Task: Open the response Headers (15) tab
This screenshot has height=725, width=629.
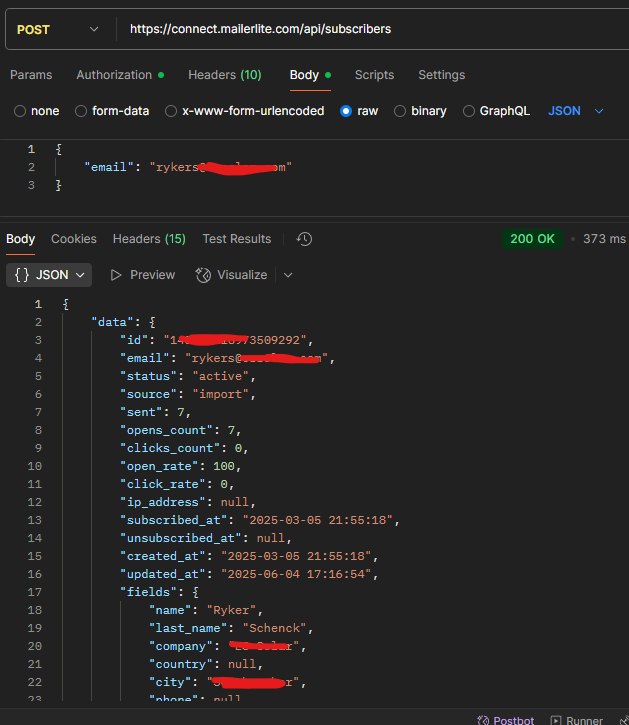Action: pyautogui.click(x=149, y=239)
